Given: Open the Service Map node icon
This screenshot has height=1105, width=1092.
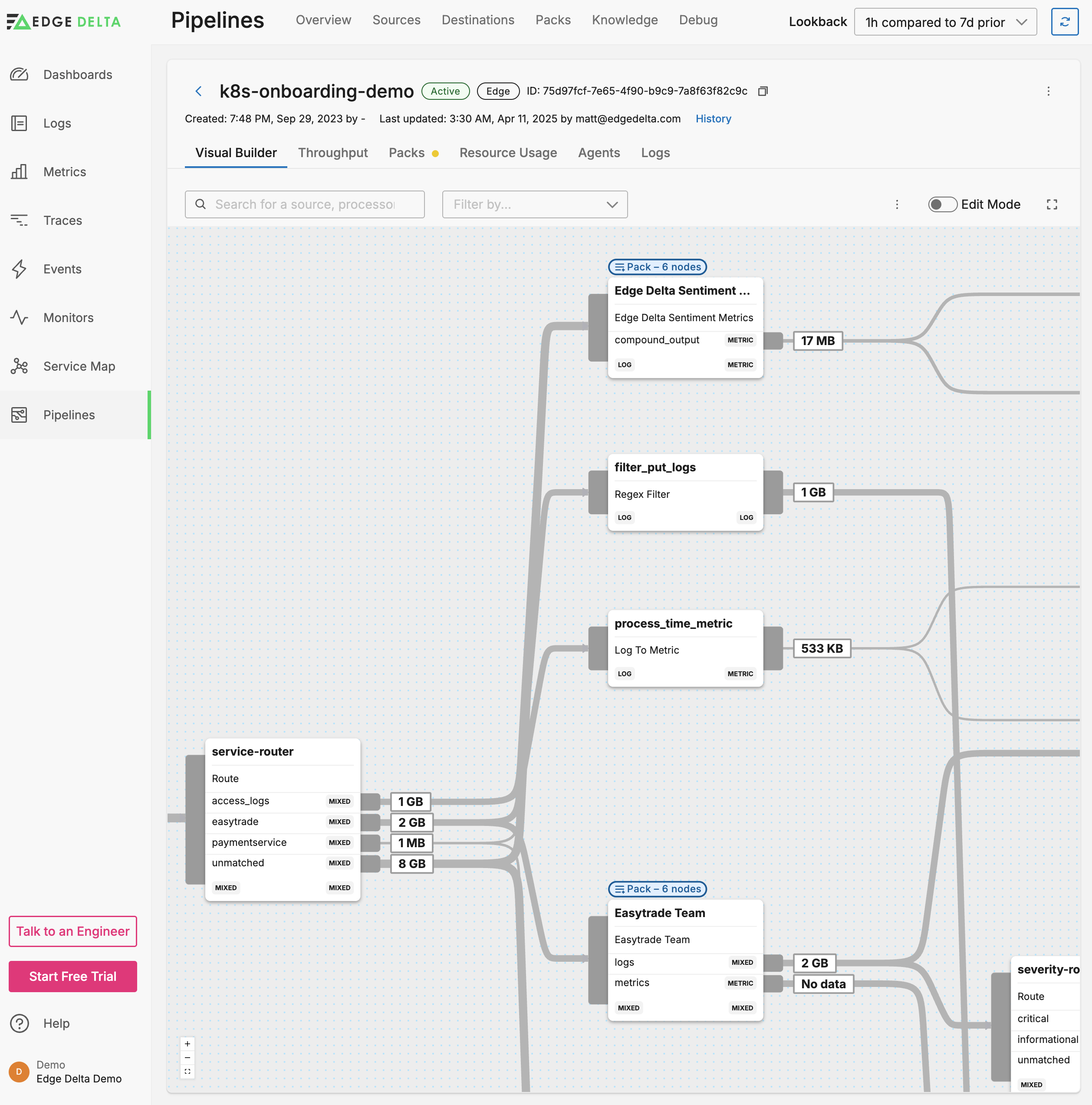Looking at the screenshot, I should 20,366.
